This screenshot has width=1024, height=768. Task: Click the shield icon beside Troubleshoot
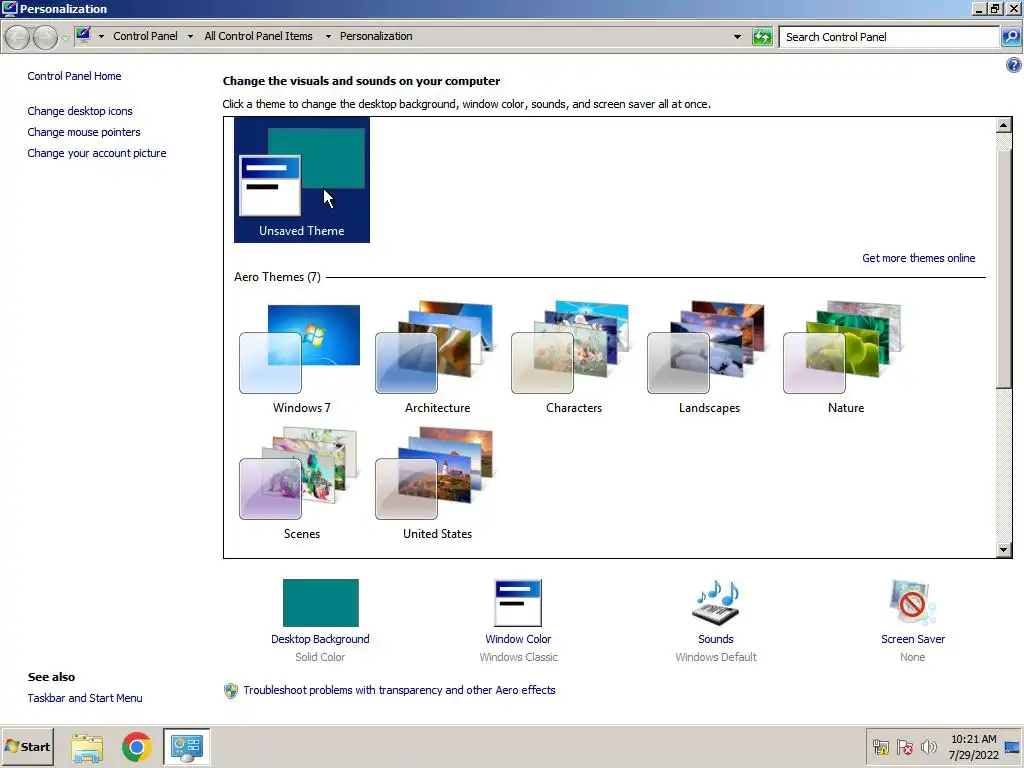pyautogui.click(x=231, y=690)
